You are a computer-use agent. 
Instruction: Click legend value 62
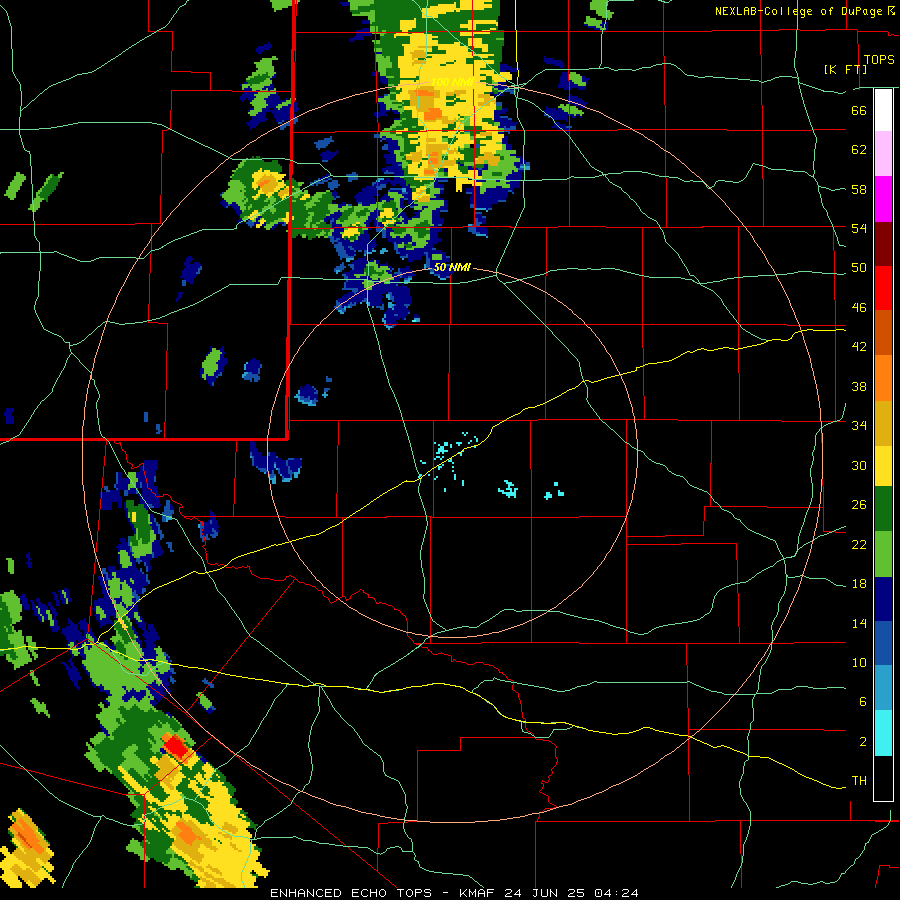[859, 149]
